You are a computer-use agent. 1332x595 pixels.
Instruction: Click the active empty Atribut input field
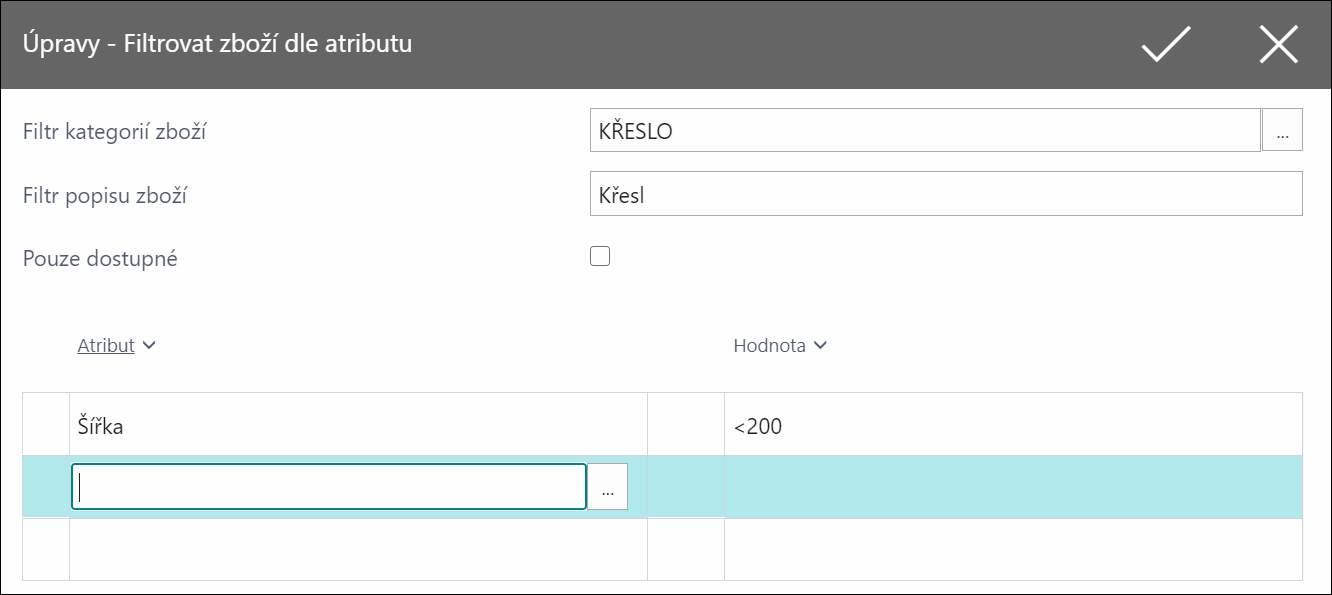(x=329, y=487)
